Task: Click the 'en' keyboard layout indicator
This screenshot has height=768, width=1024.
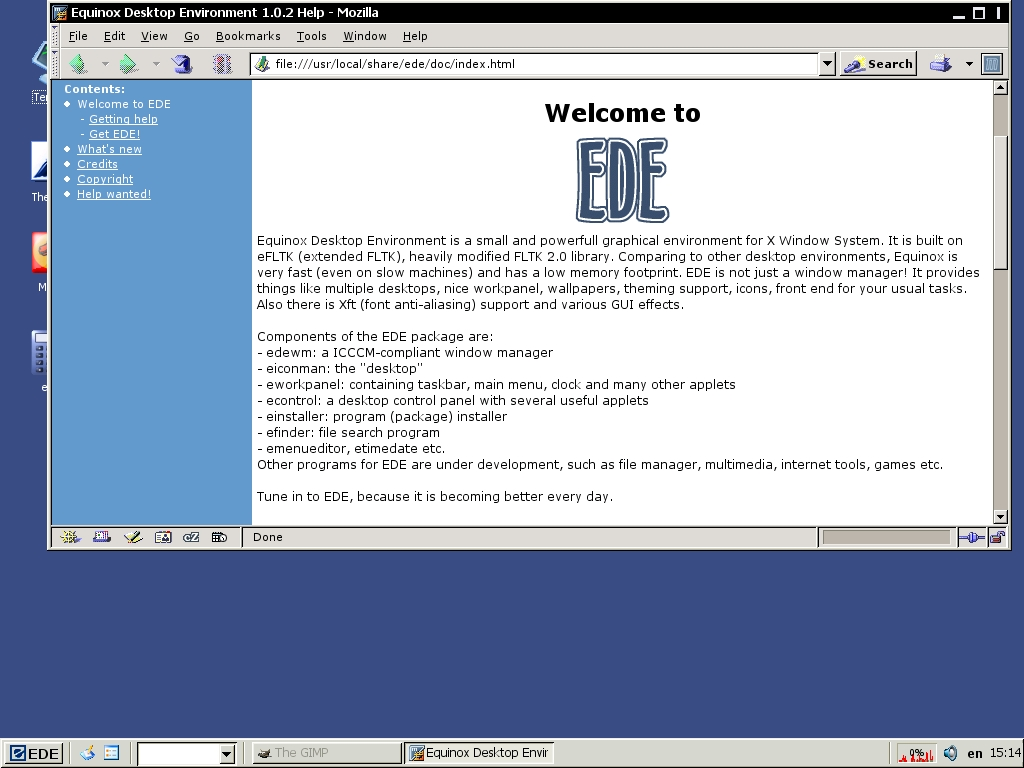Action: point(974,754)
